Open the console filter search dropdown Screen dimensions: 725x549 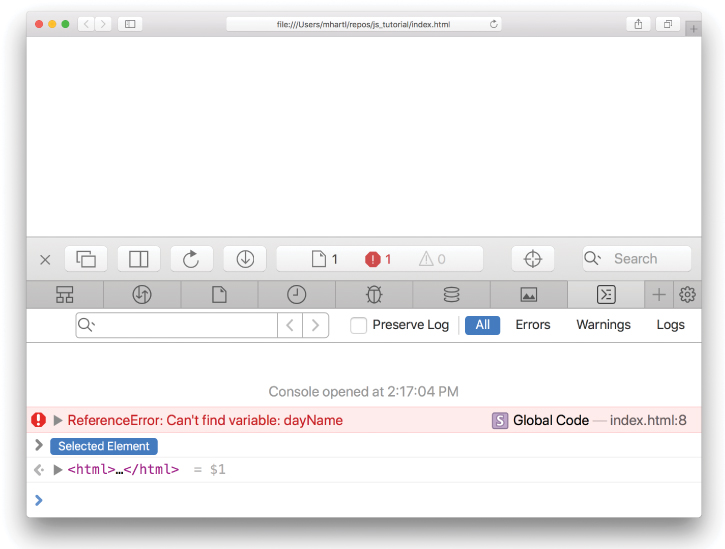[x=87, y=325]
